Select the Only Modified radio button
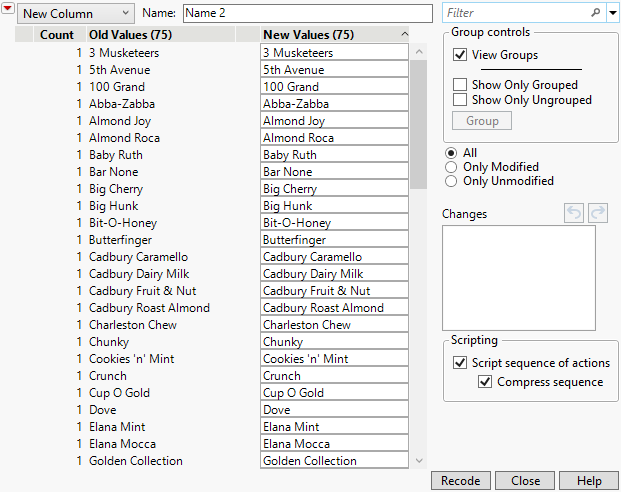 (x=452, y=167)
